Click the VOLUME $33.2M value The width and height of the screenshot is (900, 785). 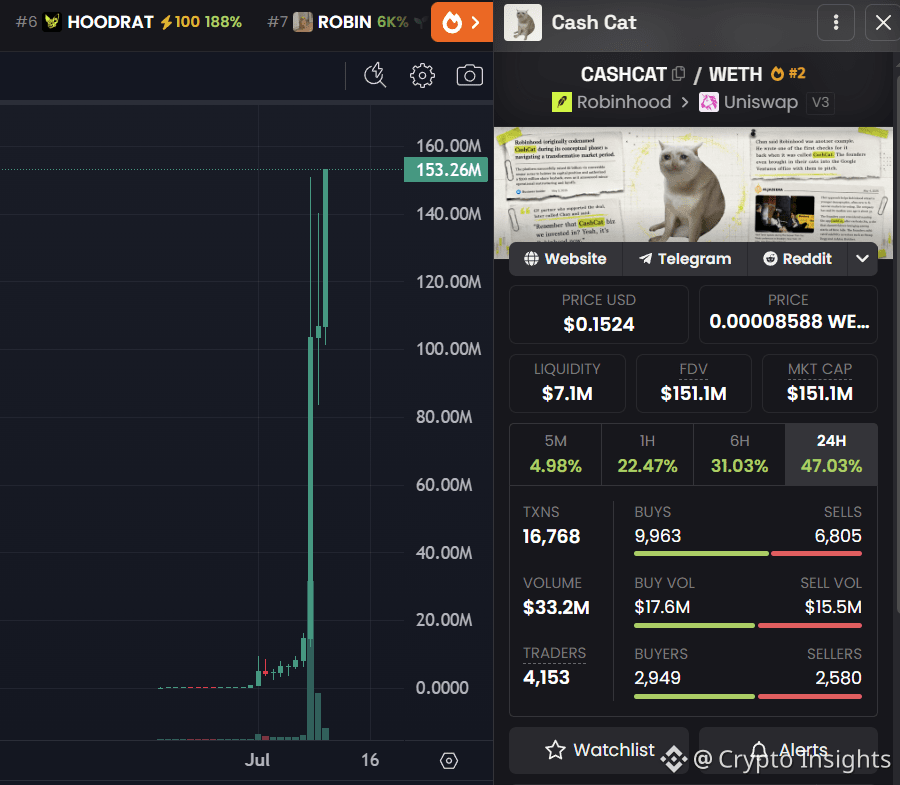click(x=556, y=607)
